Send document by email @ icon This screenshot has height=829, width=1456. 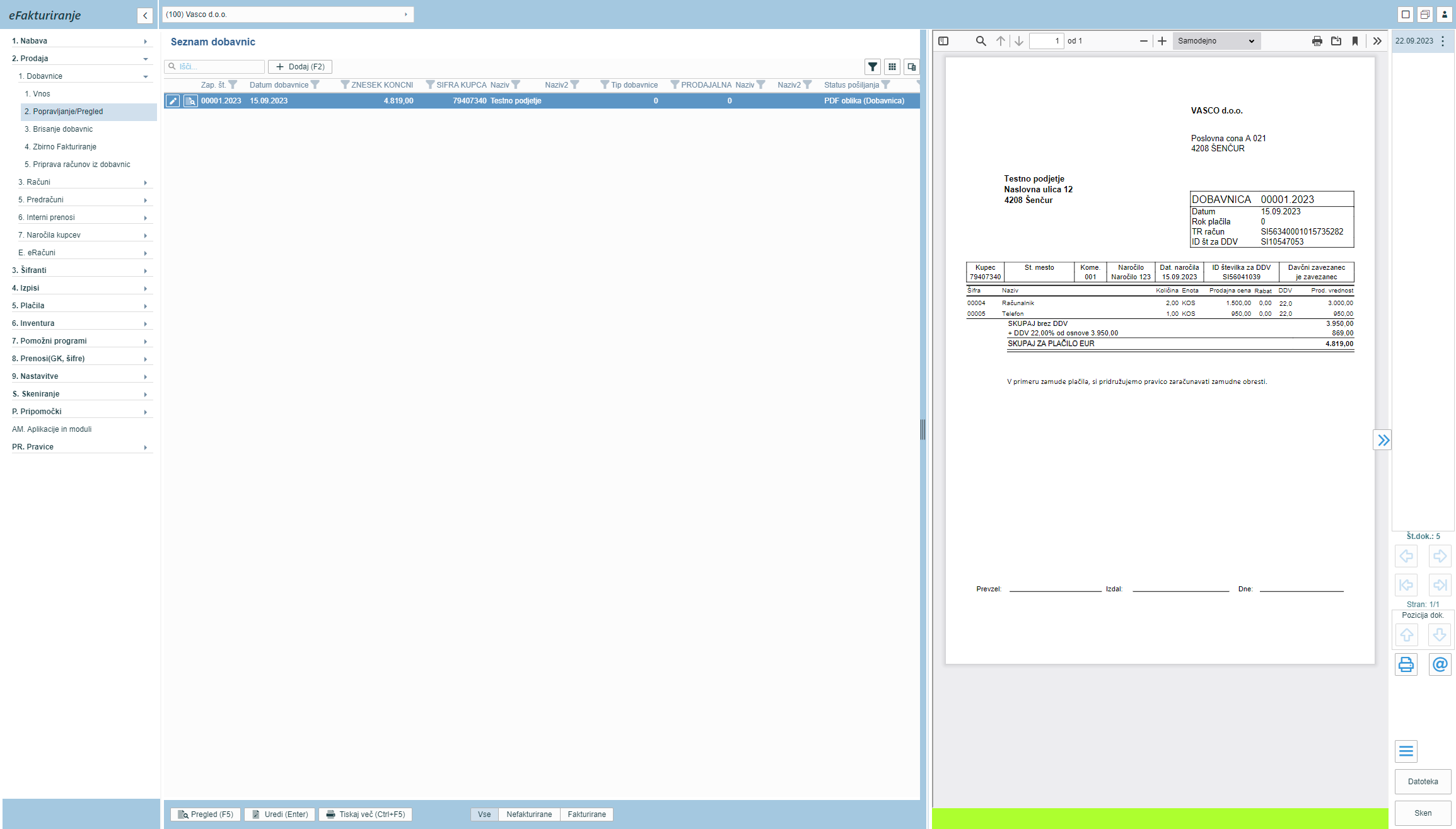(1440, 664)
